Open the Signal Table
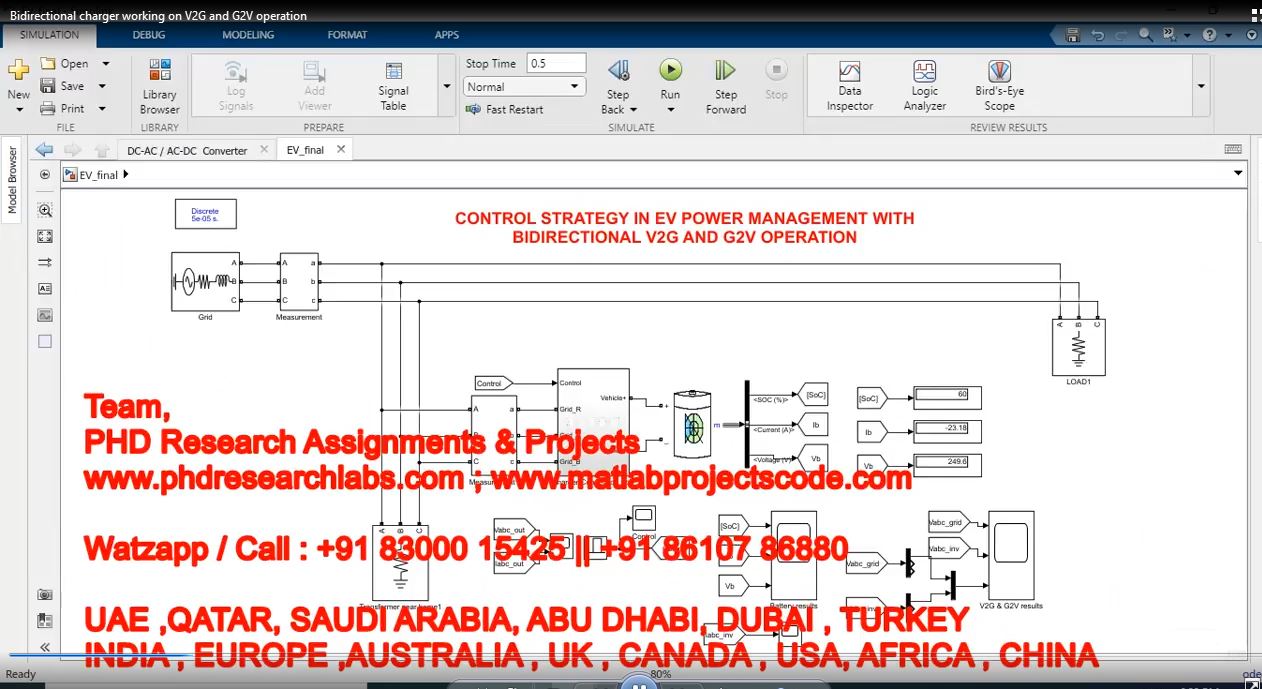1262x689 pixels. tap(393, 86)
